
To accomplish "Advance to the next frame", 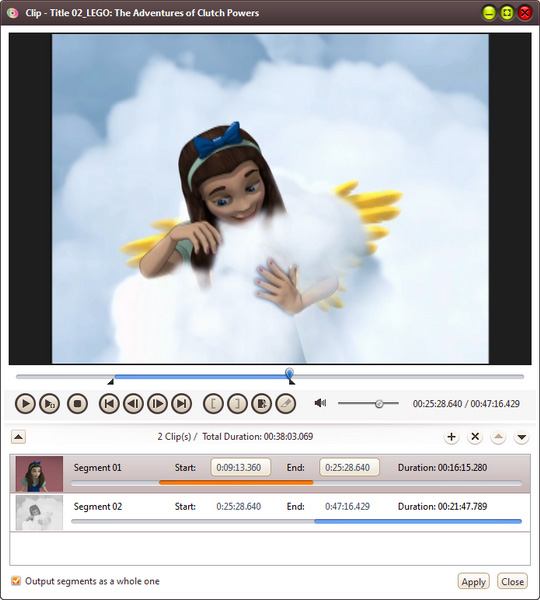I will [157, 403].
